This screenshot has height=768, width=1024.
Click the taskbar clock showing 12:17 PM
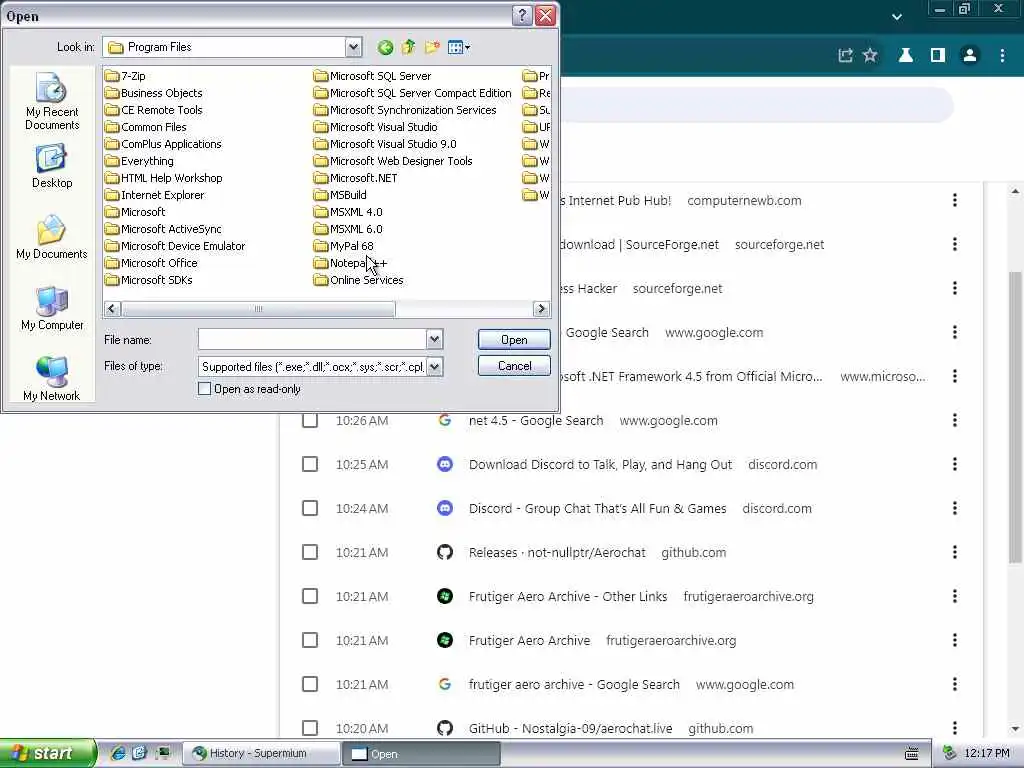987,754
